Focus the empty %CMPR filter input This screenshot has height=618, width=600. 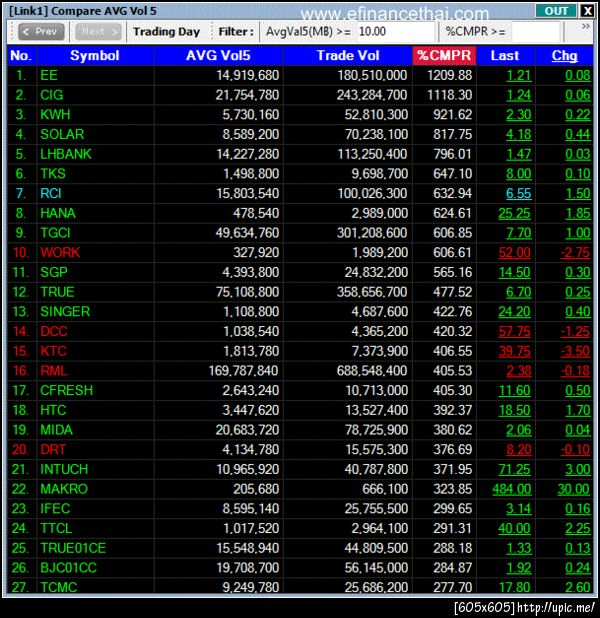coord(535,32)
